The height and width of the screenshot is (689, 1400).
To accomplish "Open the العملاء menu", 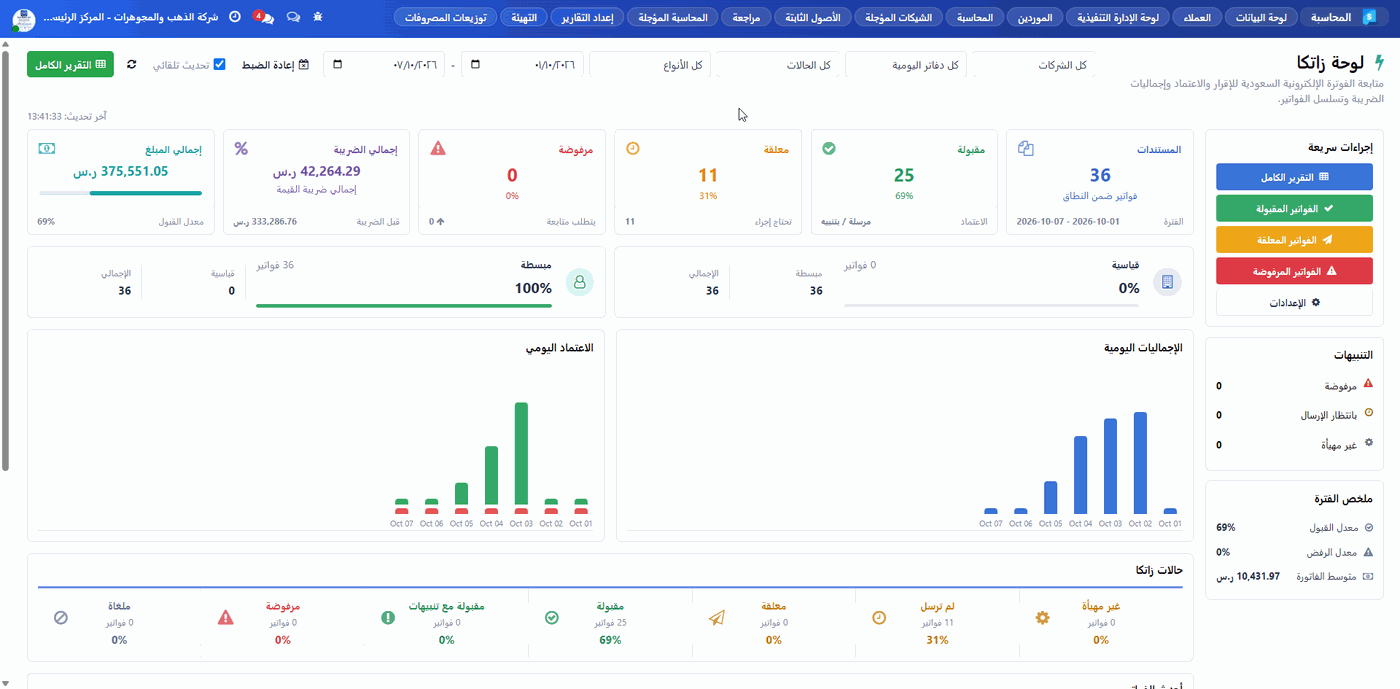I will pos(1197,17).
